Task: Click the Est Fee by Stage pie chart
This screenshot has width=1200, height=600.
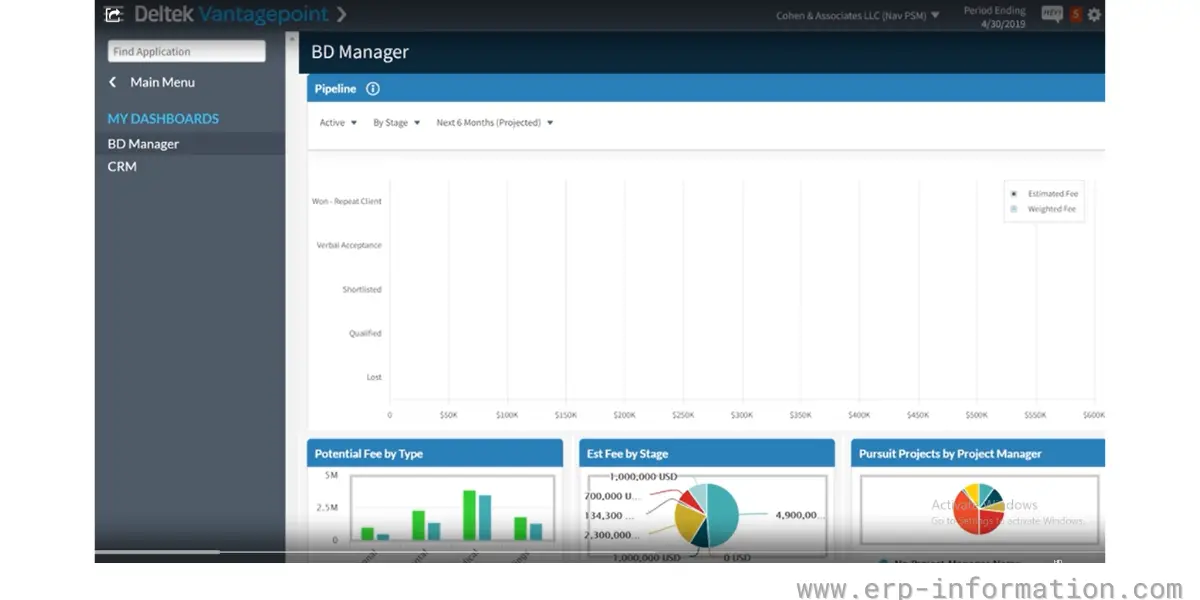Action: click(x=706, y=515)
